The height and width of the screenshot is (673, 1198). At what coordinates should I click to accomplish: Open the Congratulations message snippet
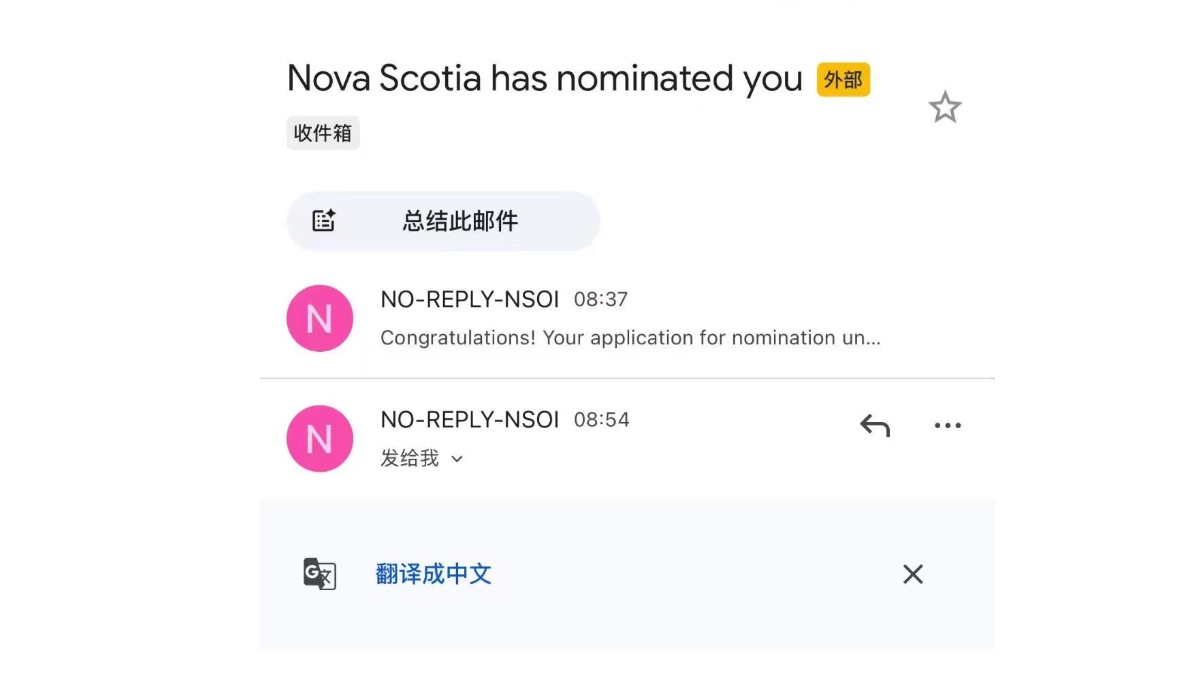tap(630, 338)
